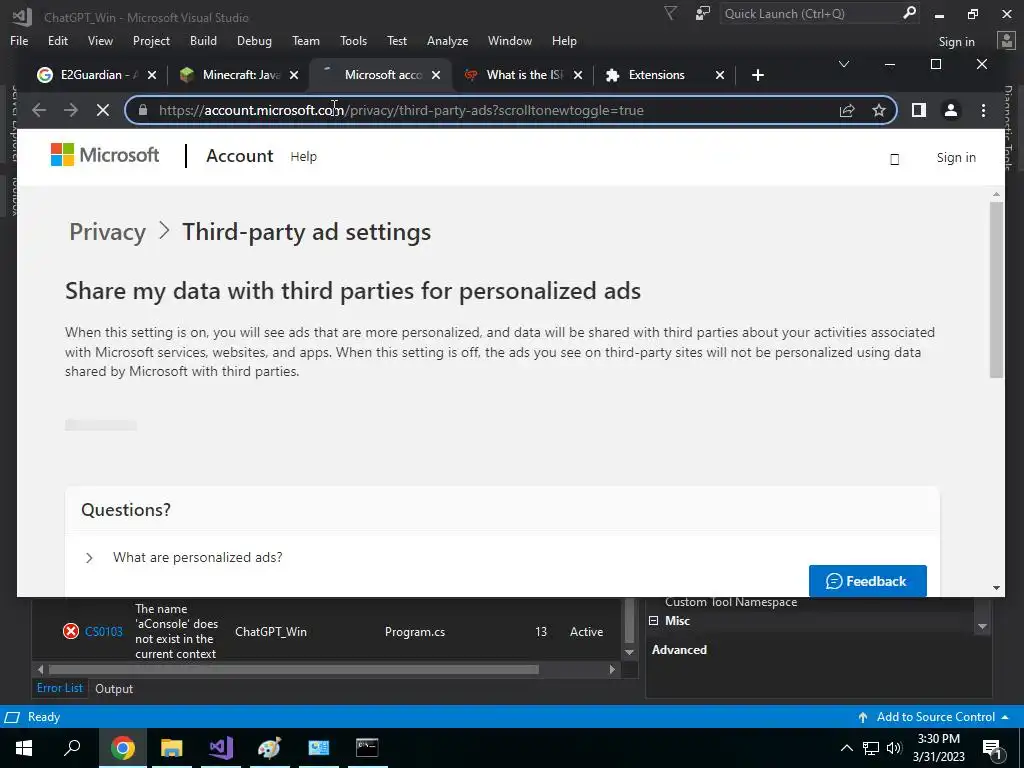Image resolution: width=1024 pixels, height=768 pixels.
Task: Open the Build menu
Action: pos(203,40)
